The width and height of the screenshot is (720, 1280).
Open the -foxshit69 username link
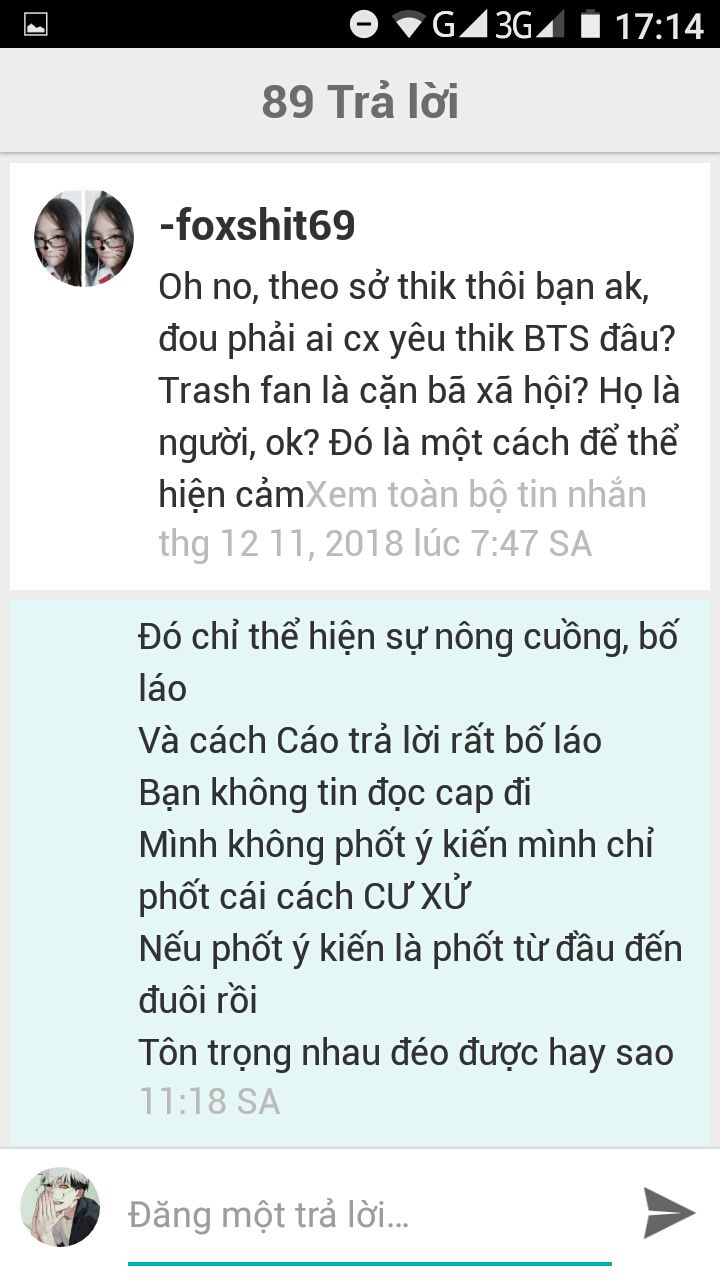(x=257, y=226)
